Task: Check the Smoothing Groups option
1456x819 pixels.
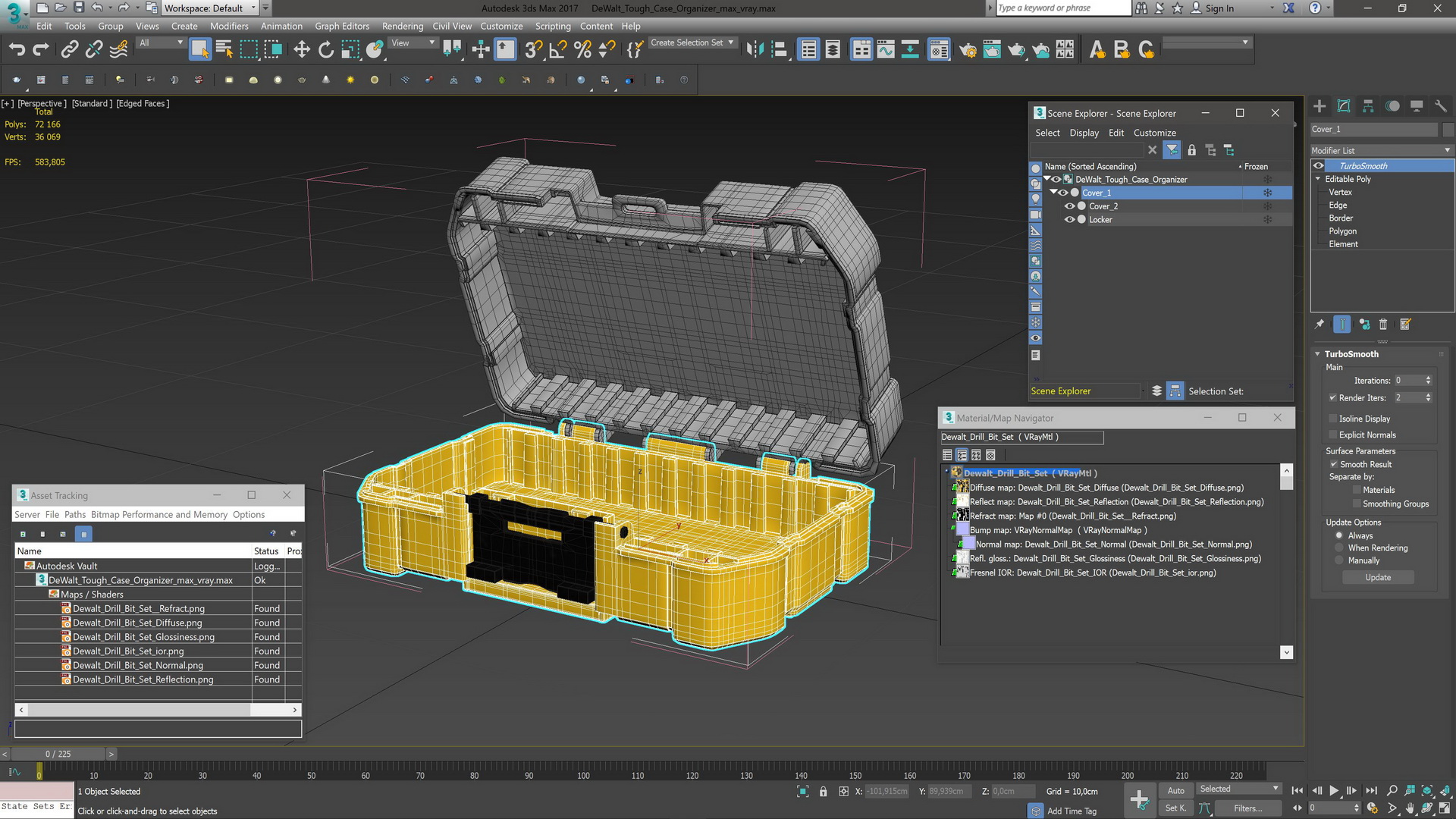Action: pyautogui.click(x=1357, y=504)
